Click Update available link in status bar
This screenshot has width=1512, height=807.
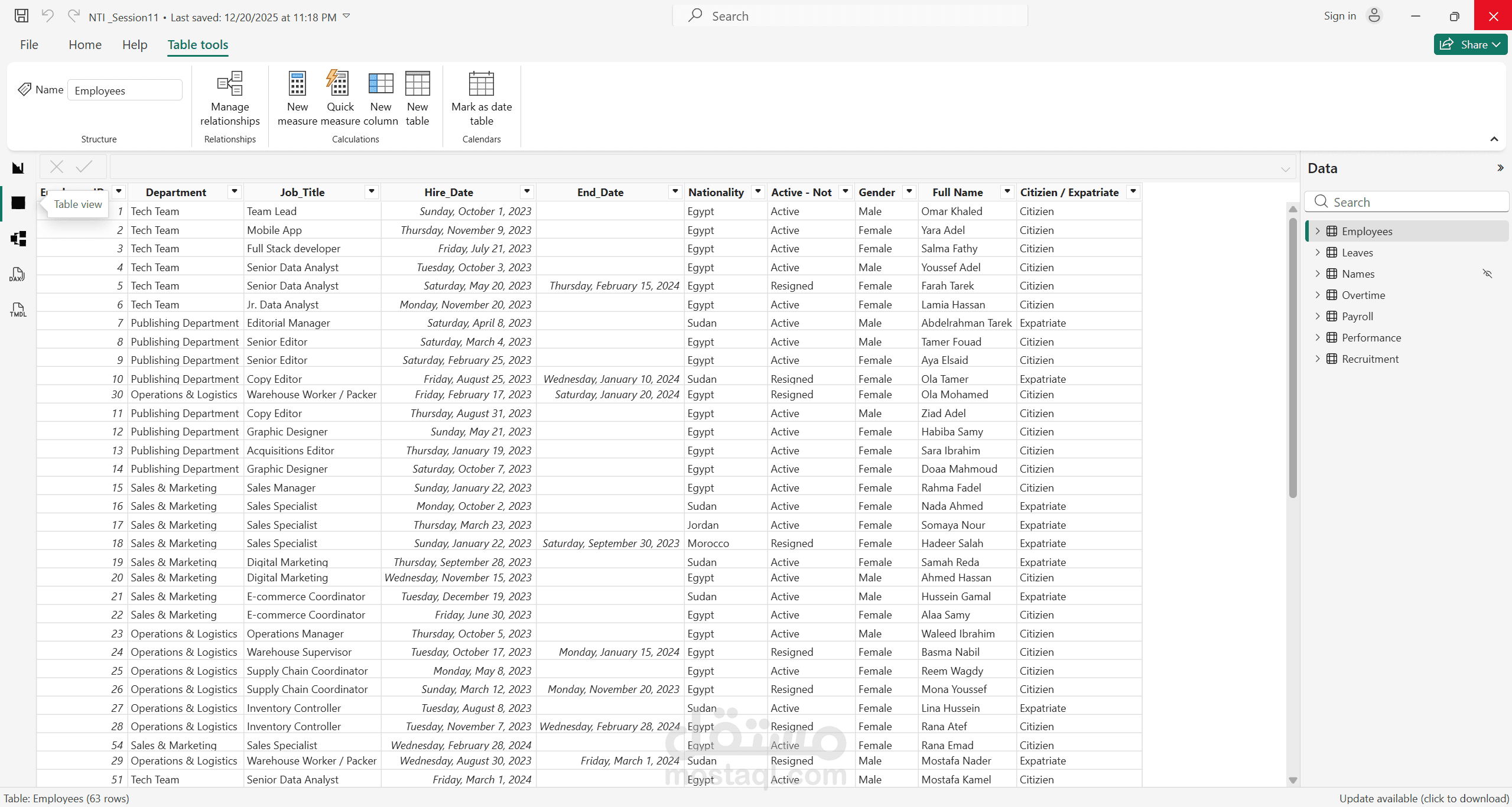pyautogui.click(x=1423, y=798)
